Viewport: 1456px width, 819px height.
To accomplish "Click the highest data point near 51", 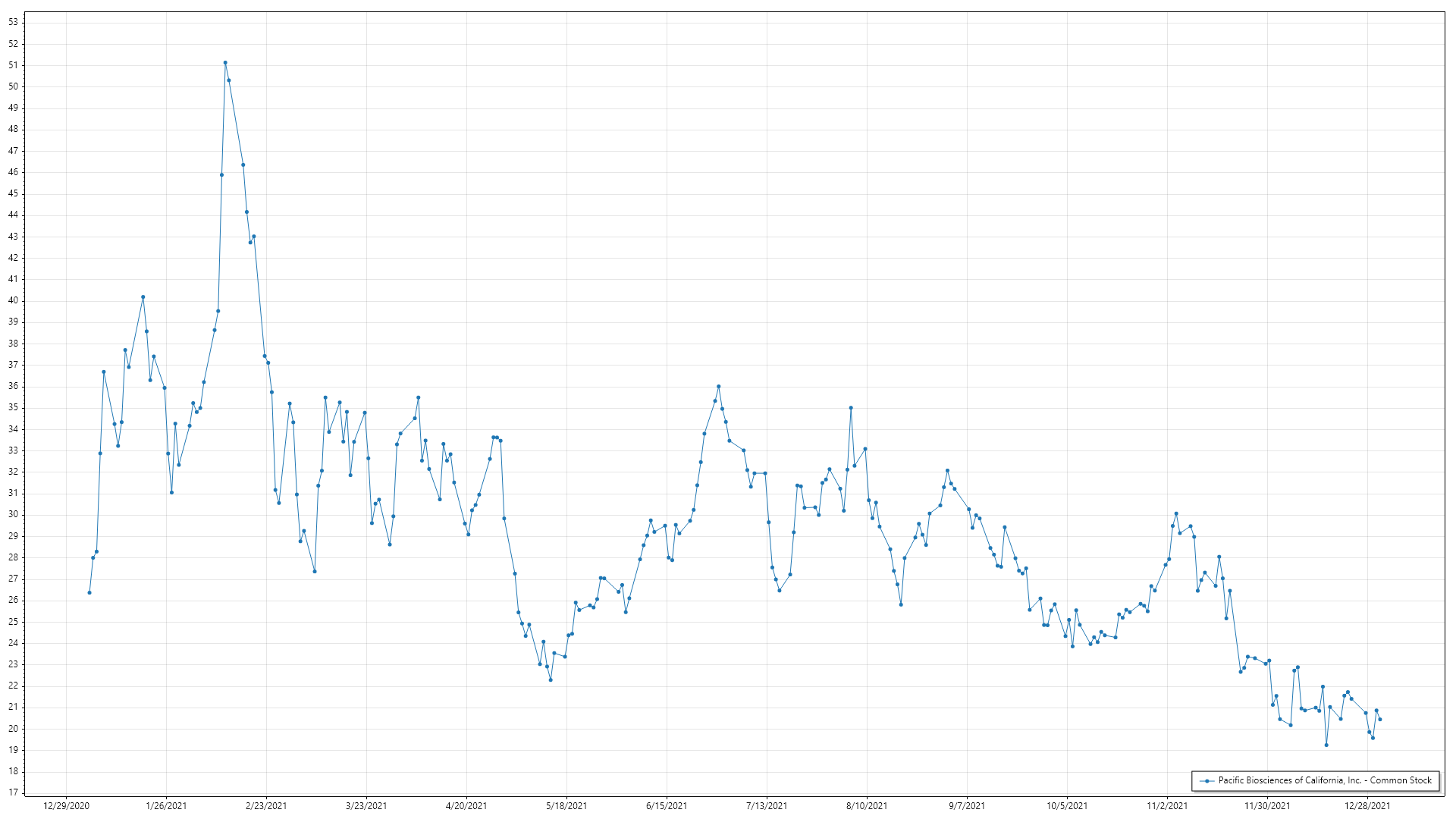I will tap(225, 63).
